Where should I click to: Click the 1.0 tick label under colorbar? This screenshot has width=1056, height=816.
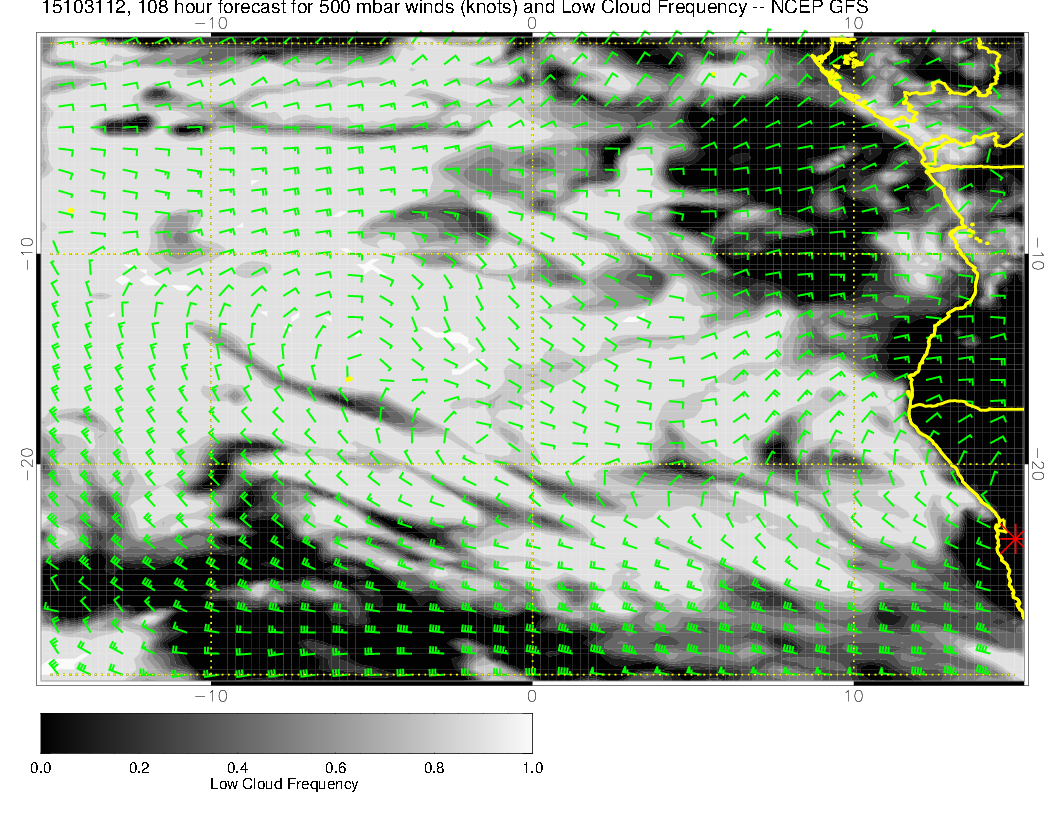tap(532, 768)
